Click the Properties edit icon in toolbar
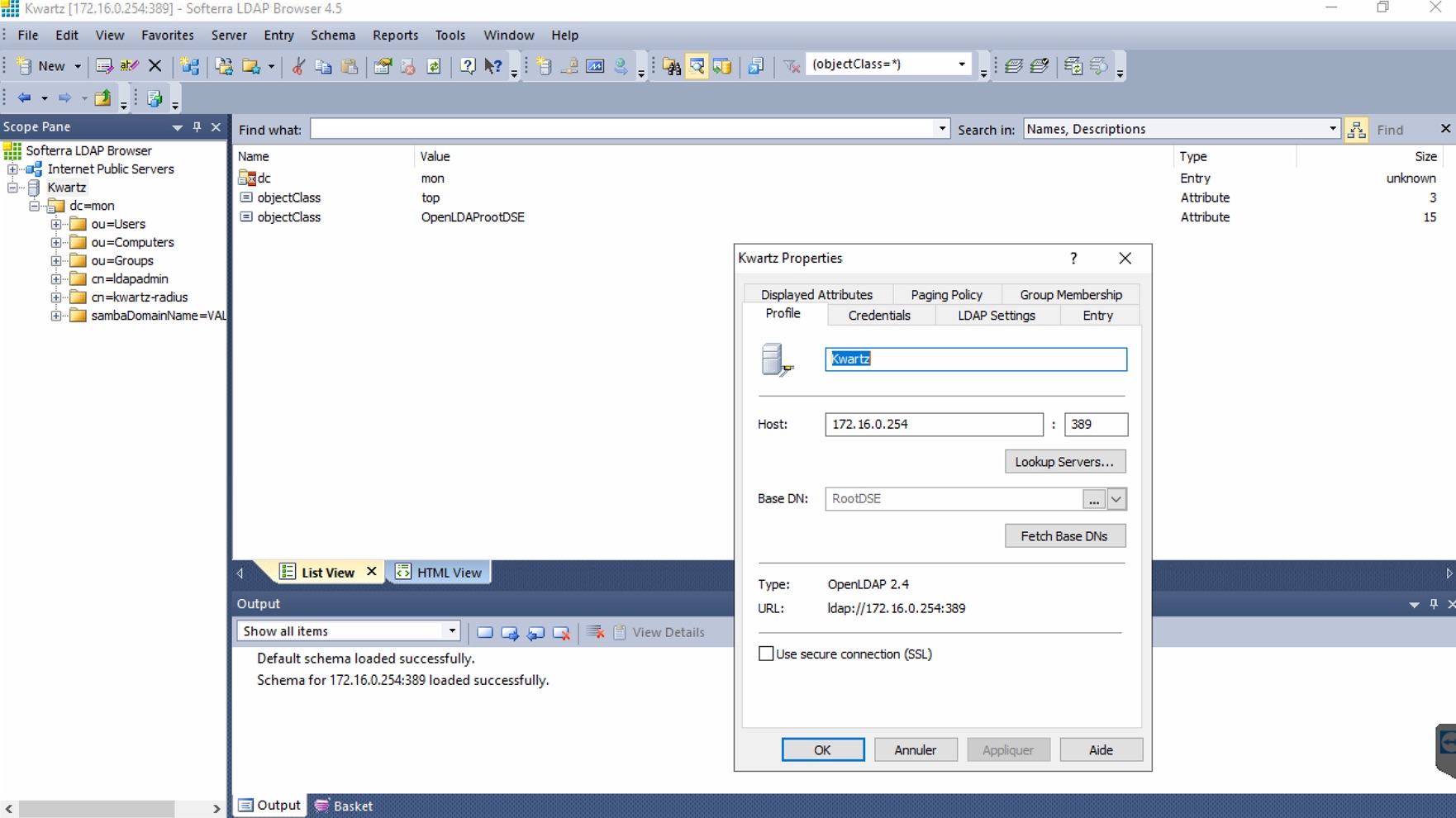 pos(103,66)
